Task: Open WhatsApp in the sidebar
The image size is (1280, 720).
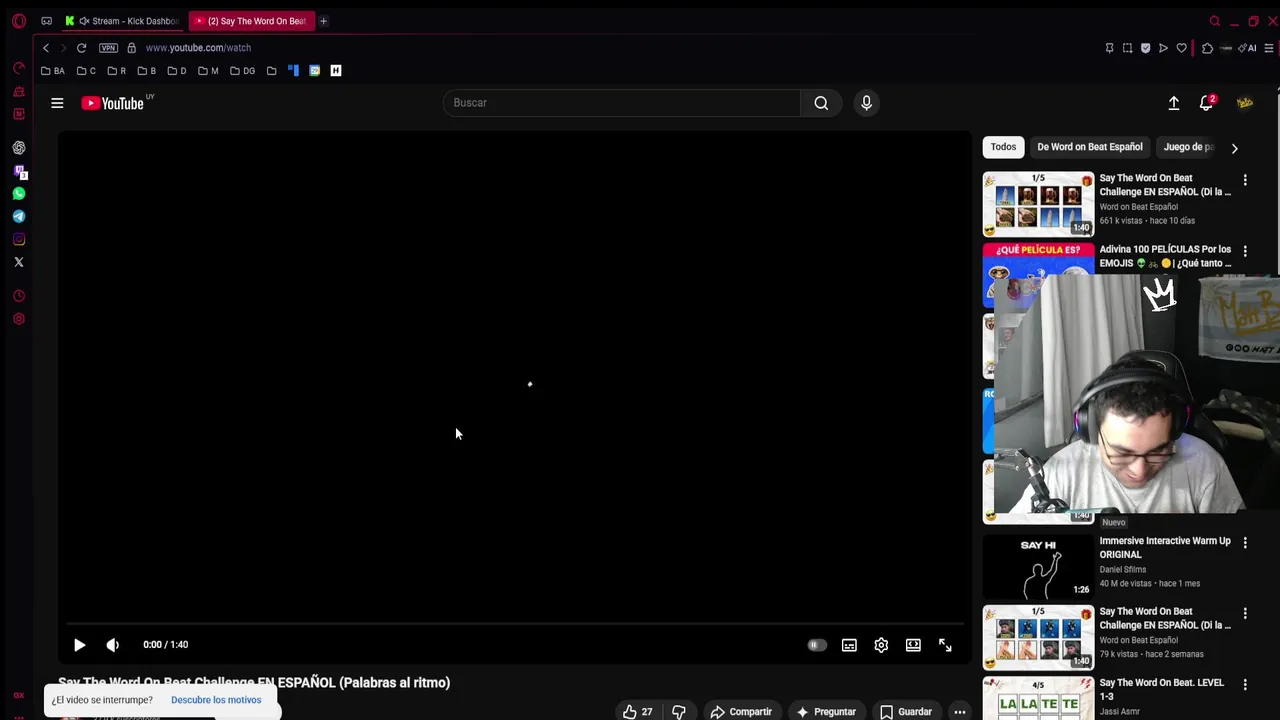Action: [19, 194]
